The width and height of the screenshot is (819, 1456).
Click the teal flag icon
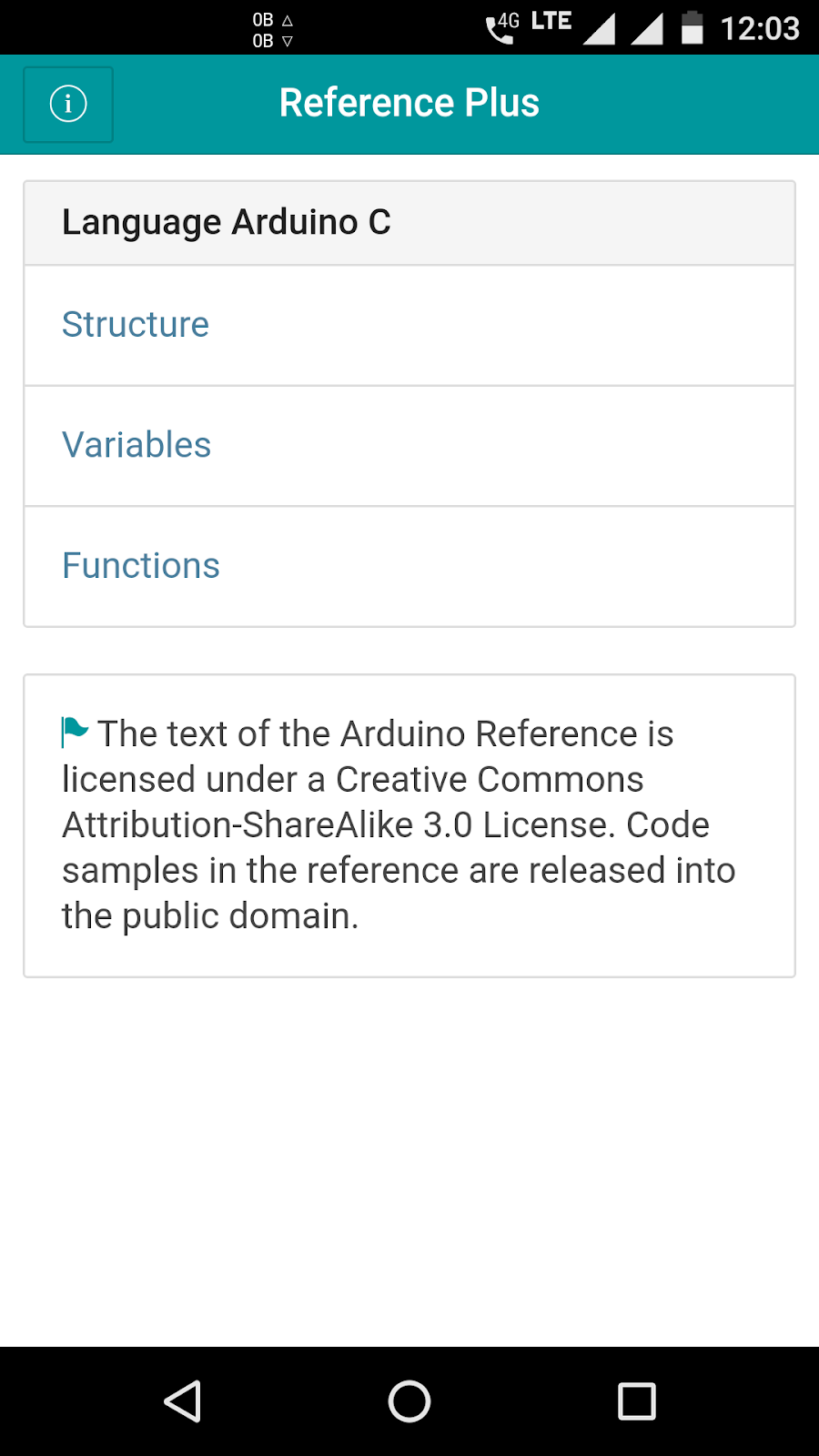tap(75, 731)
